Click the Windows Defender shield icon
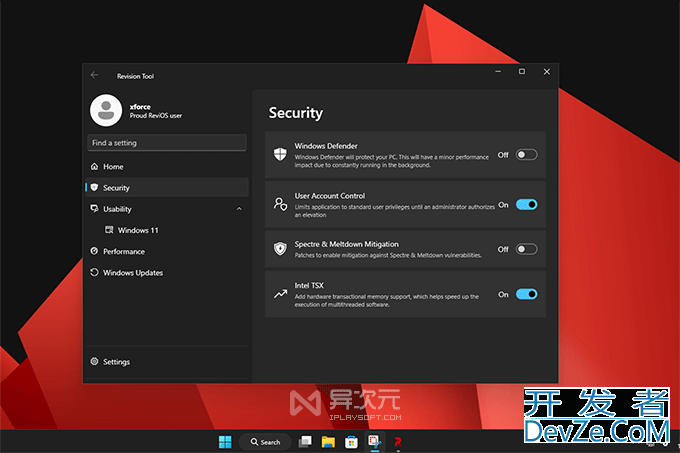 [280, 154]
